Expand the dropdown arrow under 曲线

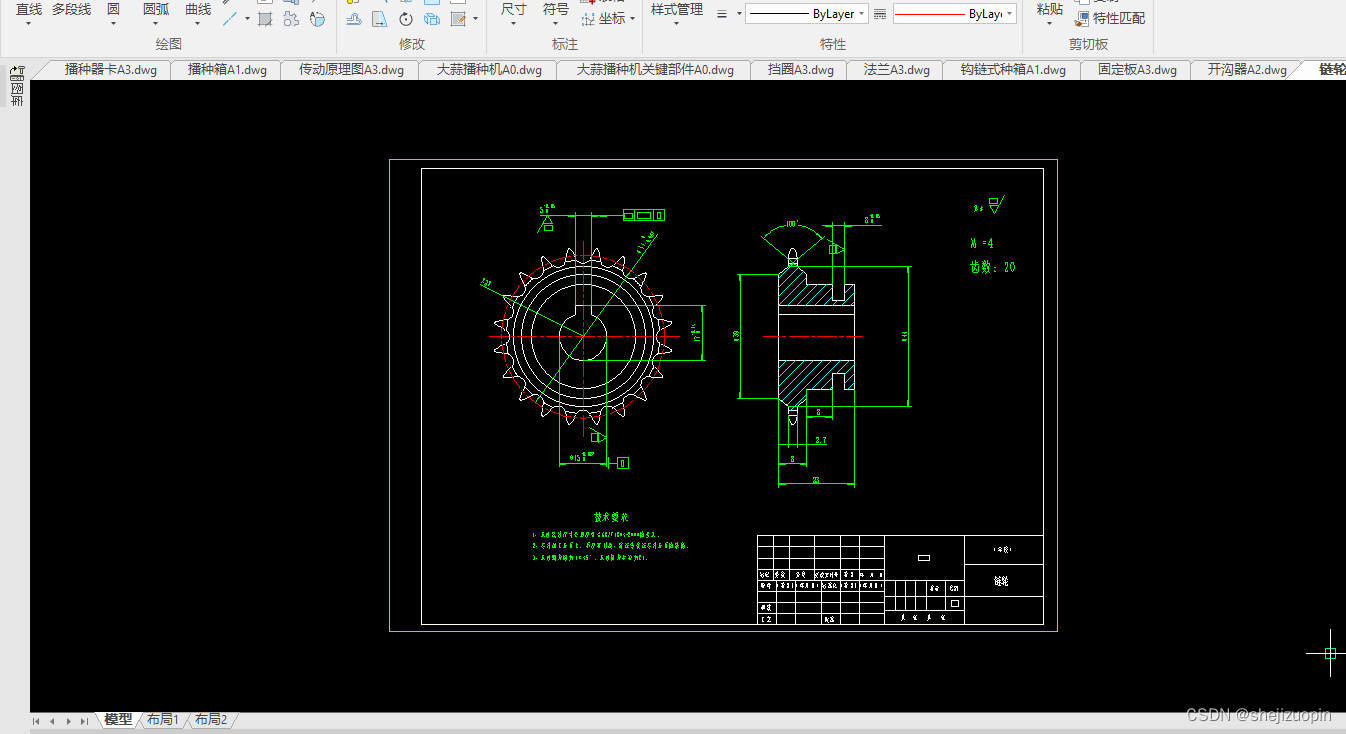click(198, 24)
